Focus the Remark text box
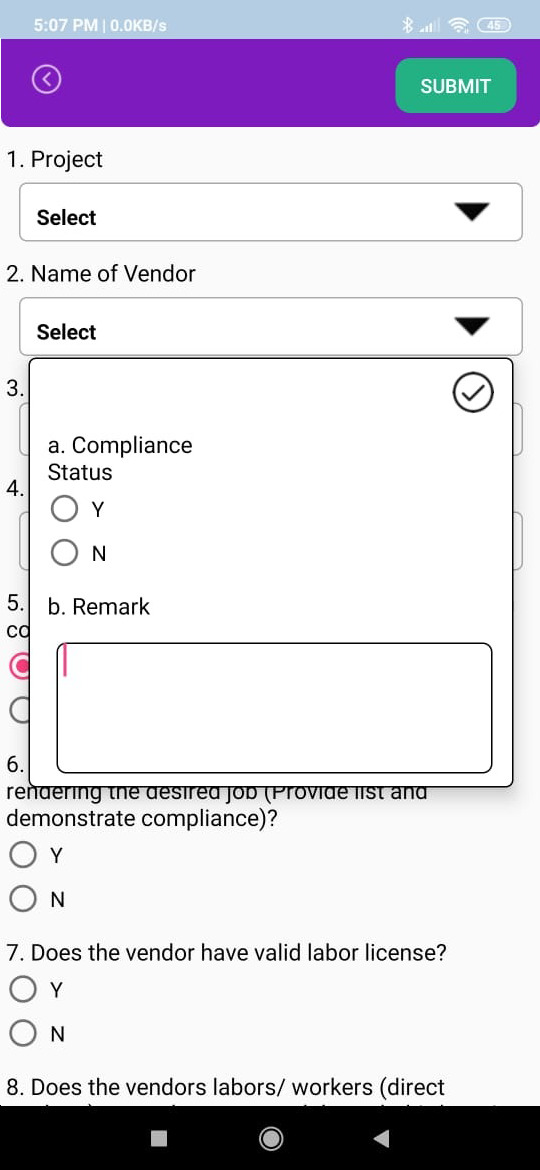The image size is (540, 1170). (x=274, y=707)
